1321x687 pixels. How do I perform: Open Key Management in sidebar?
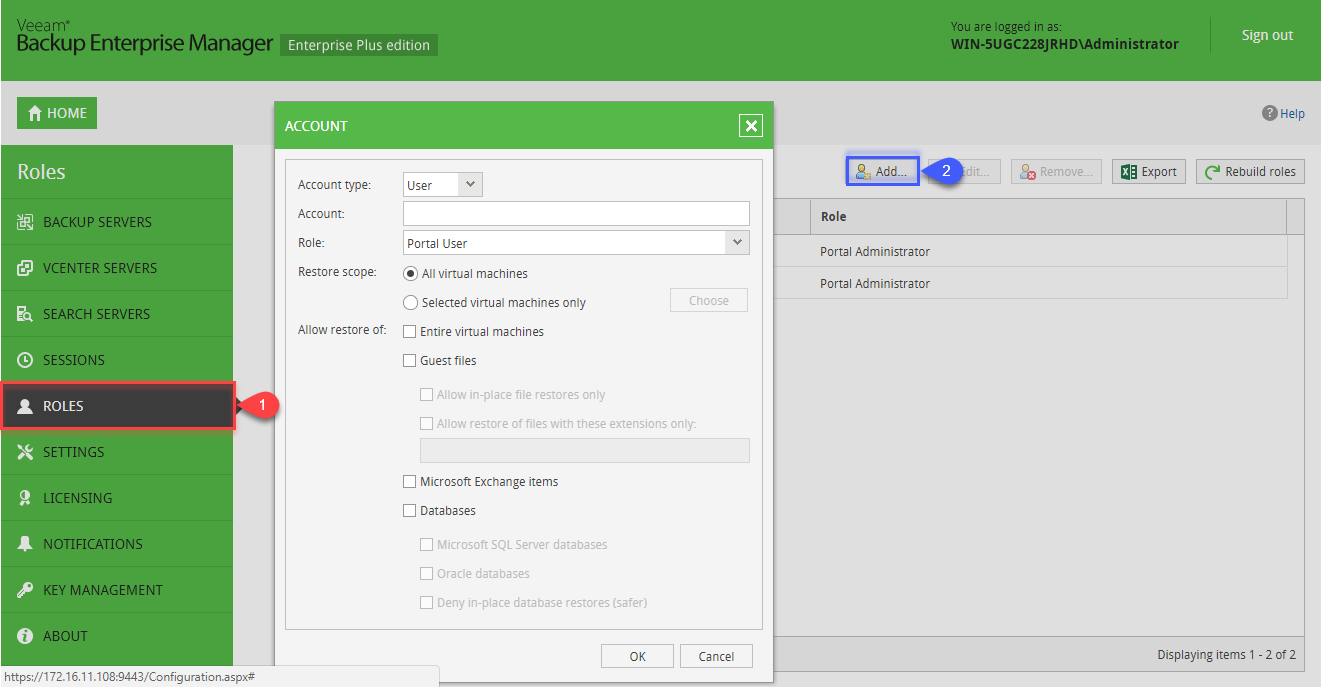tap(102, 590)
